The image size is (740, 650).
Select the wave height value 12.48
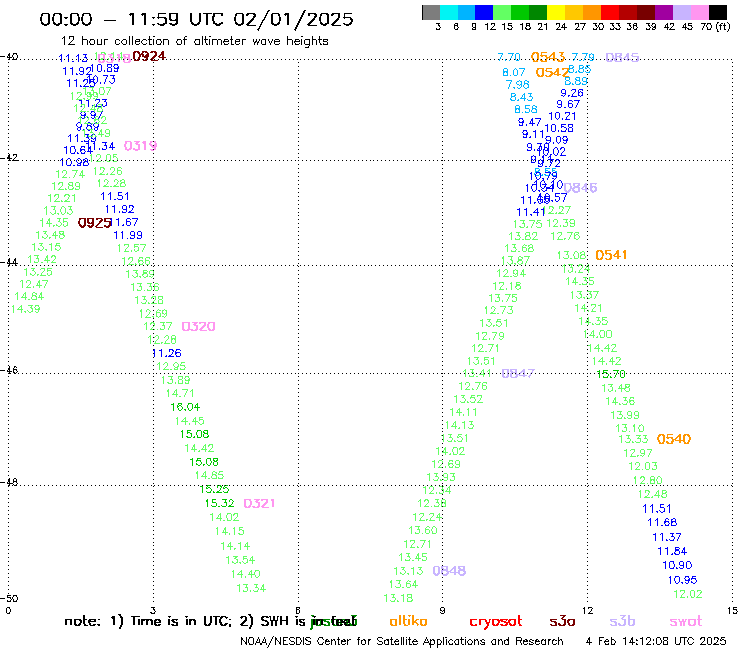tap(653, 494)
